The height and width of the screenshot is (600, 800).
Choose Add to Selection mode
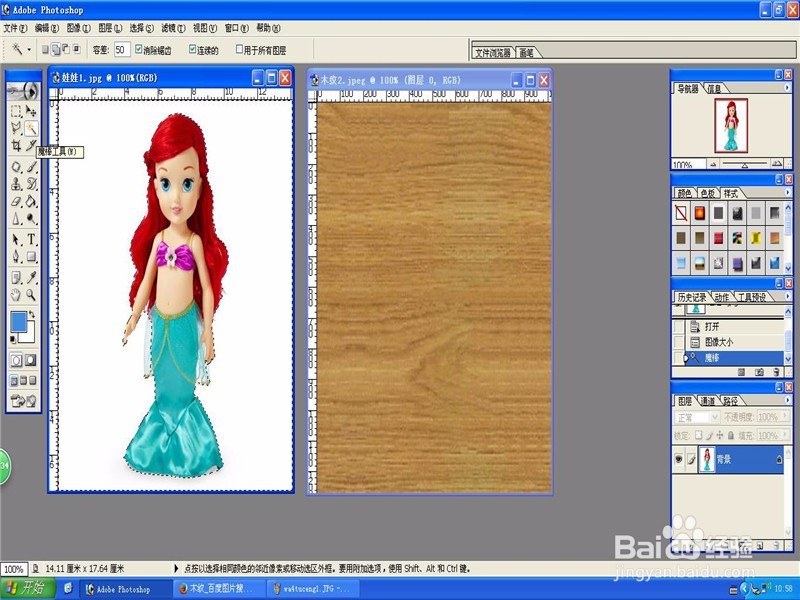56,49
